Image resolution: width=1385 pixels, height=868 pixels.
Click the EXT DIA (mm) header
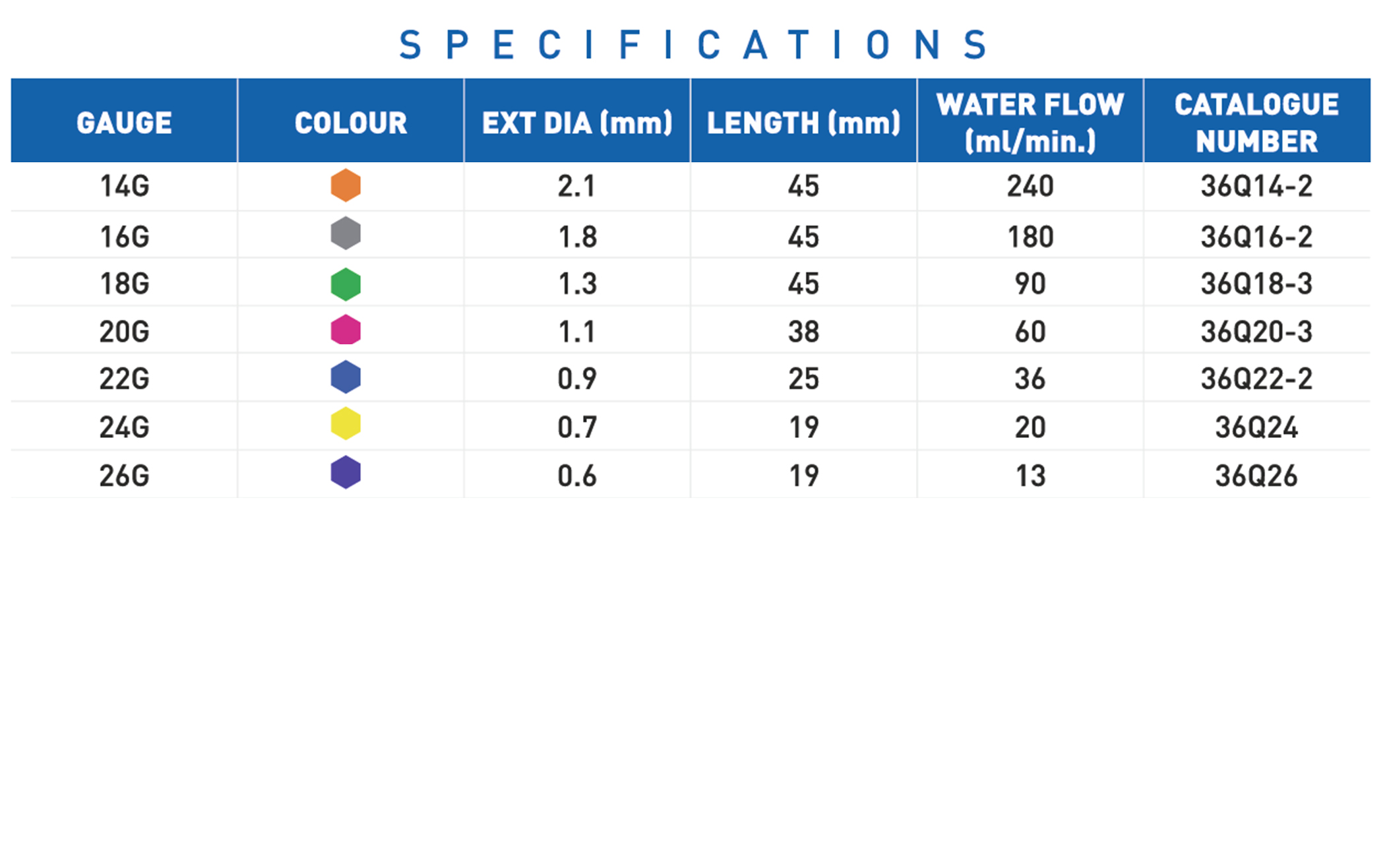coord(577,123)
